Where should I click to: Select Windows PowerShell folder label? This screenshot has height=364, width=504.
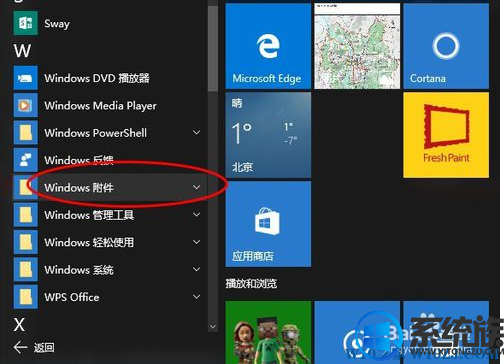96,133
